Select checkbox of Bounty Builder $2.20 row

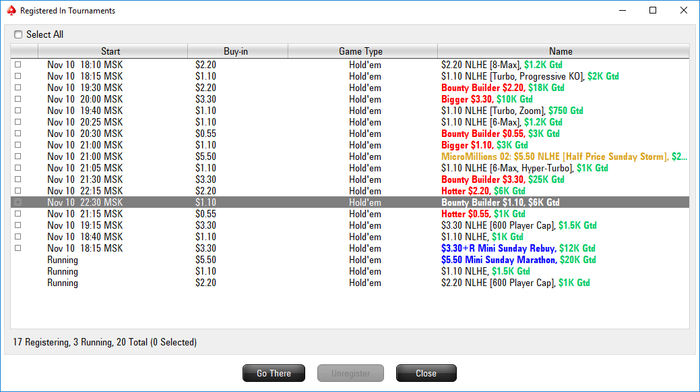(x=18, y=88)
